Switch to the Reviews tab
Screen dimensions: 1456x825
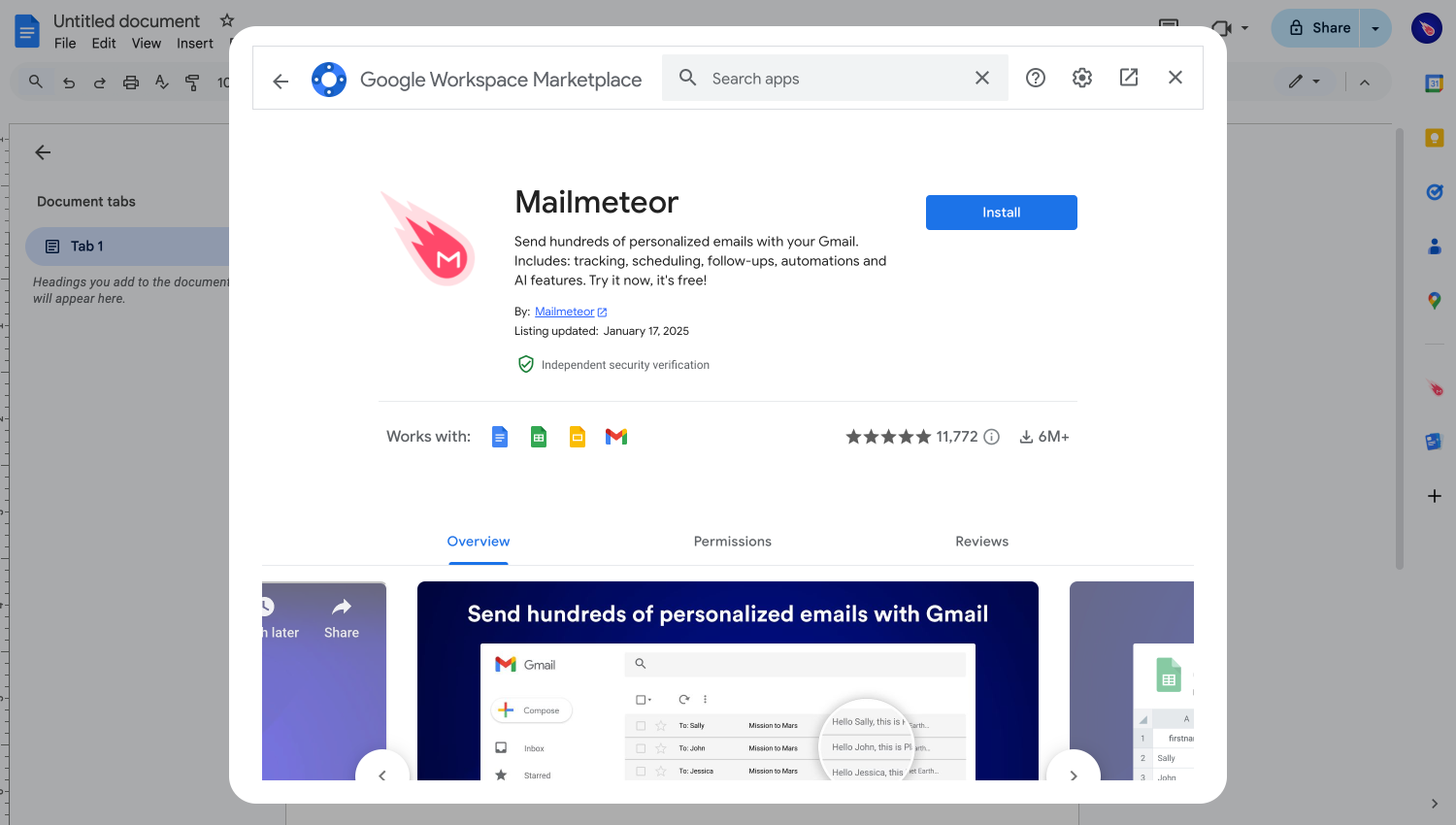click(x=982, y=542)
